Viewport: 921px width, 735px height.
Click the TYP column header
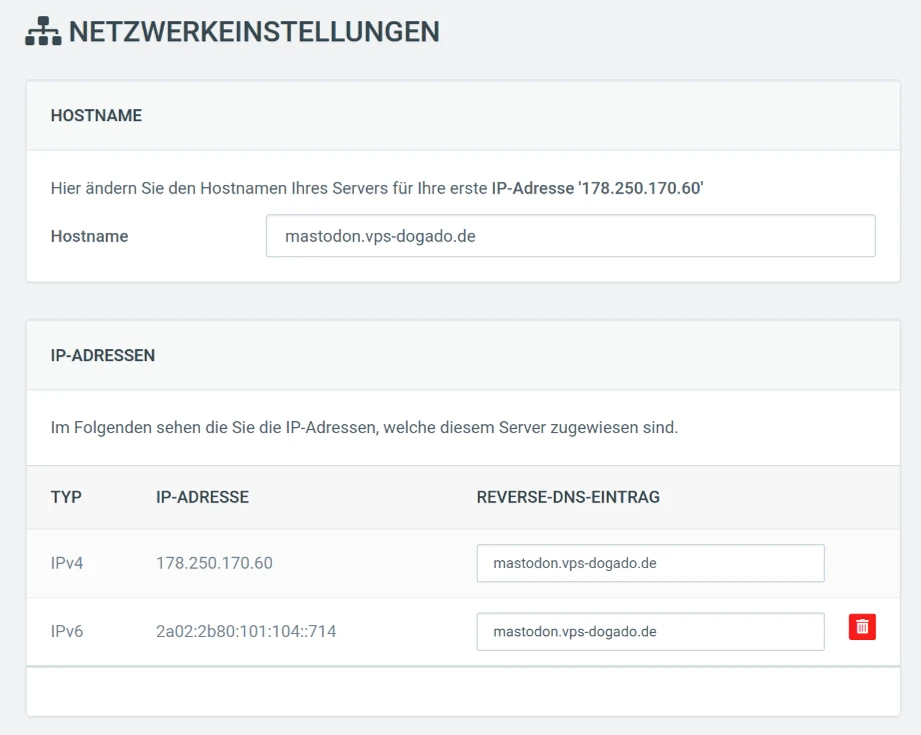click(x=66, y=497)
